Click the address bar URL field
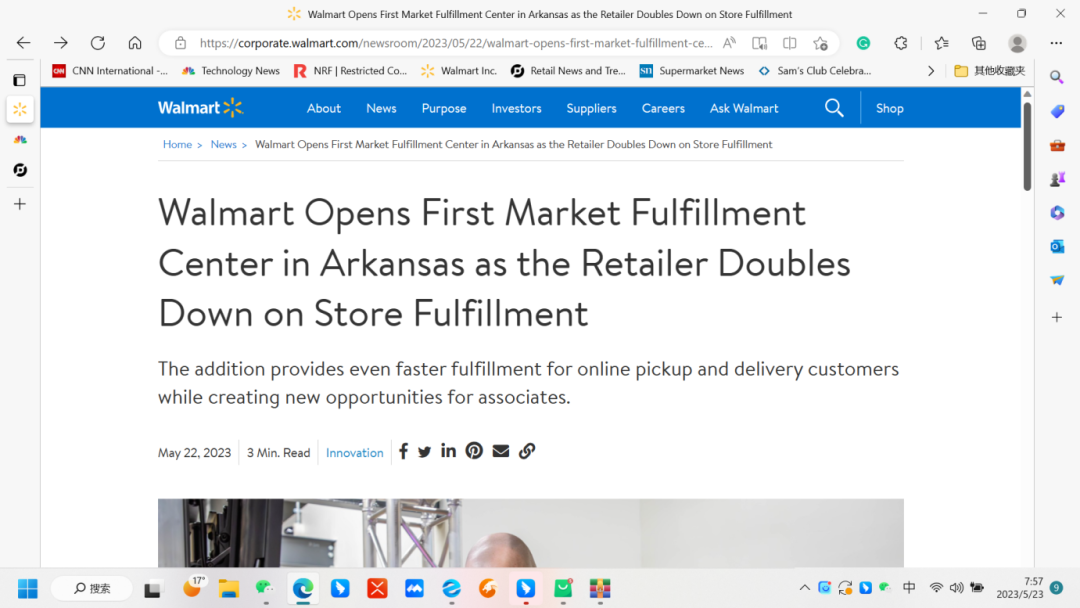 click(456, 43)
